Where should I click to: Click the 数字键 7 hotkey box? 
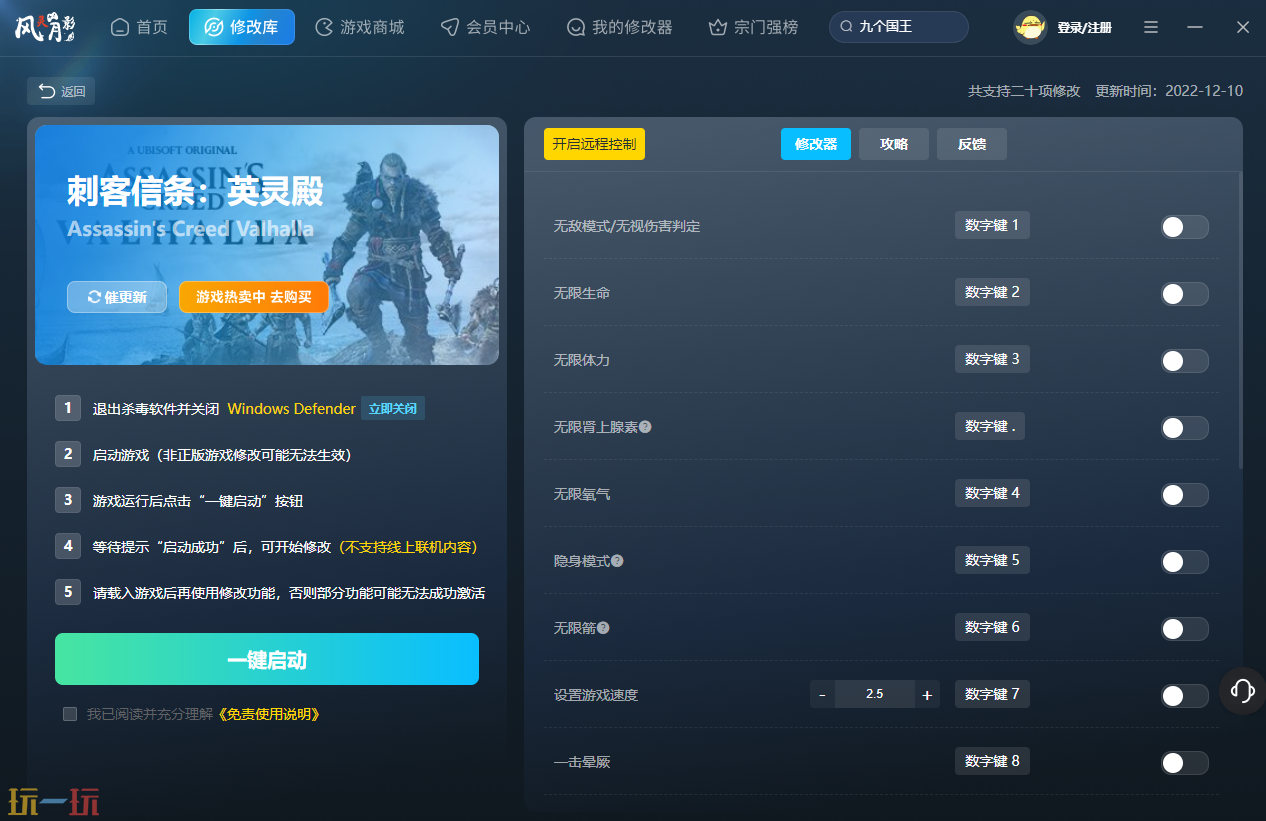point(992,694)
